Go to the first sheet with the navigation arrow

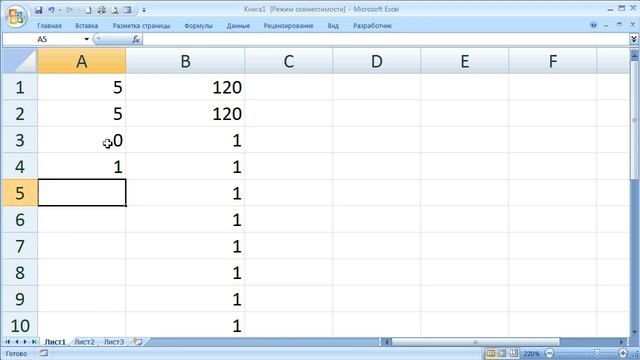(x=8, y=342)
